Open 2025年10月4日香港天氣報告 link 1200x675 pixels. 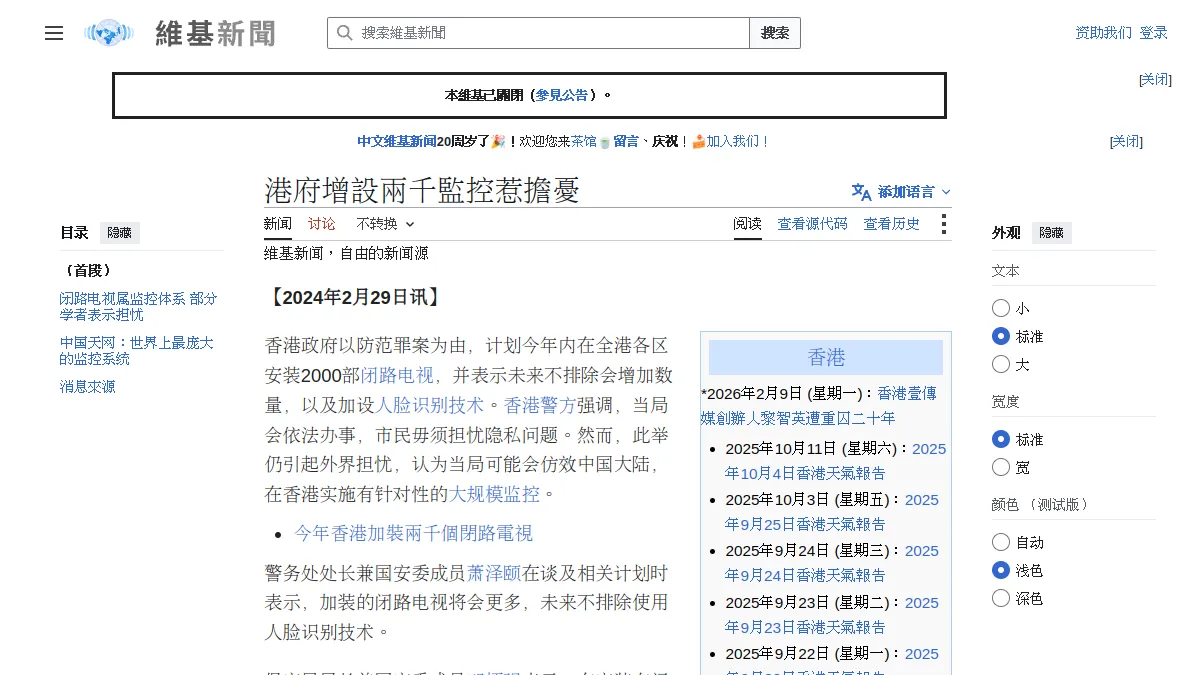pos(836,461)
